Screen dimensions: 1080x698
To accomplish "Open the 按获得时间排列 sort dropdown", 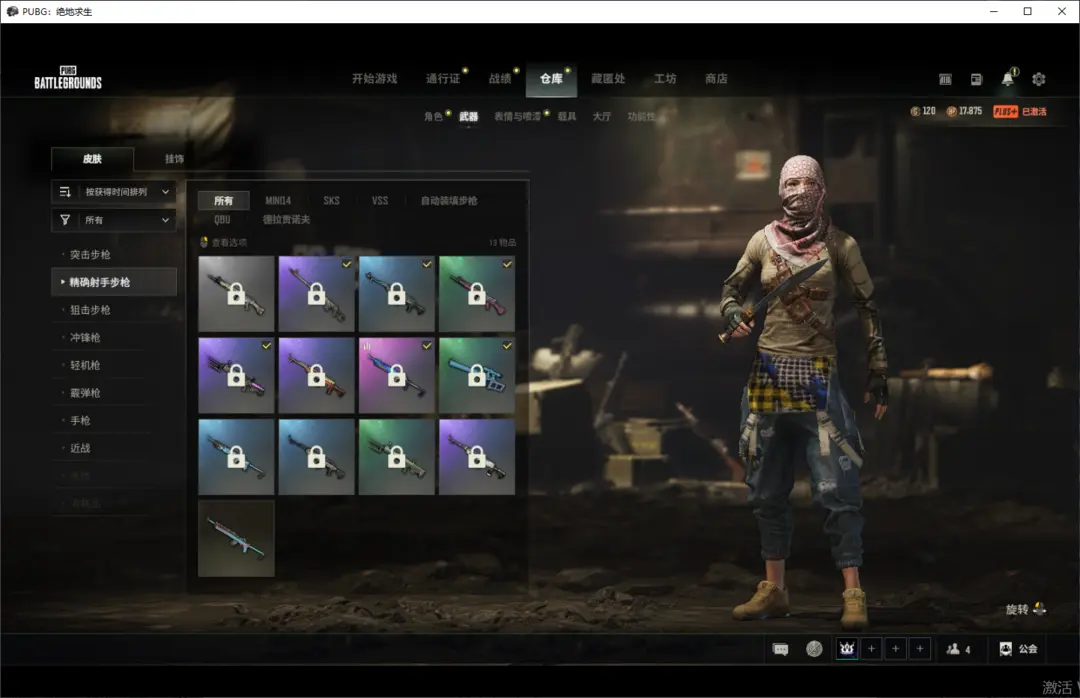I will click(x=114, y=192).
